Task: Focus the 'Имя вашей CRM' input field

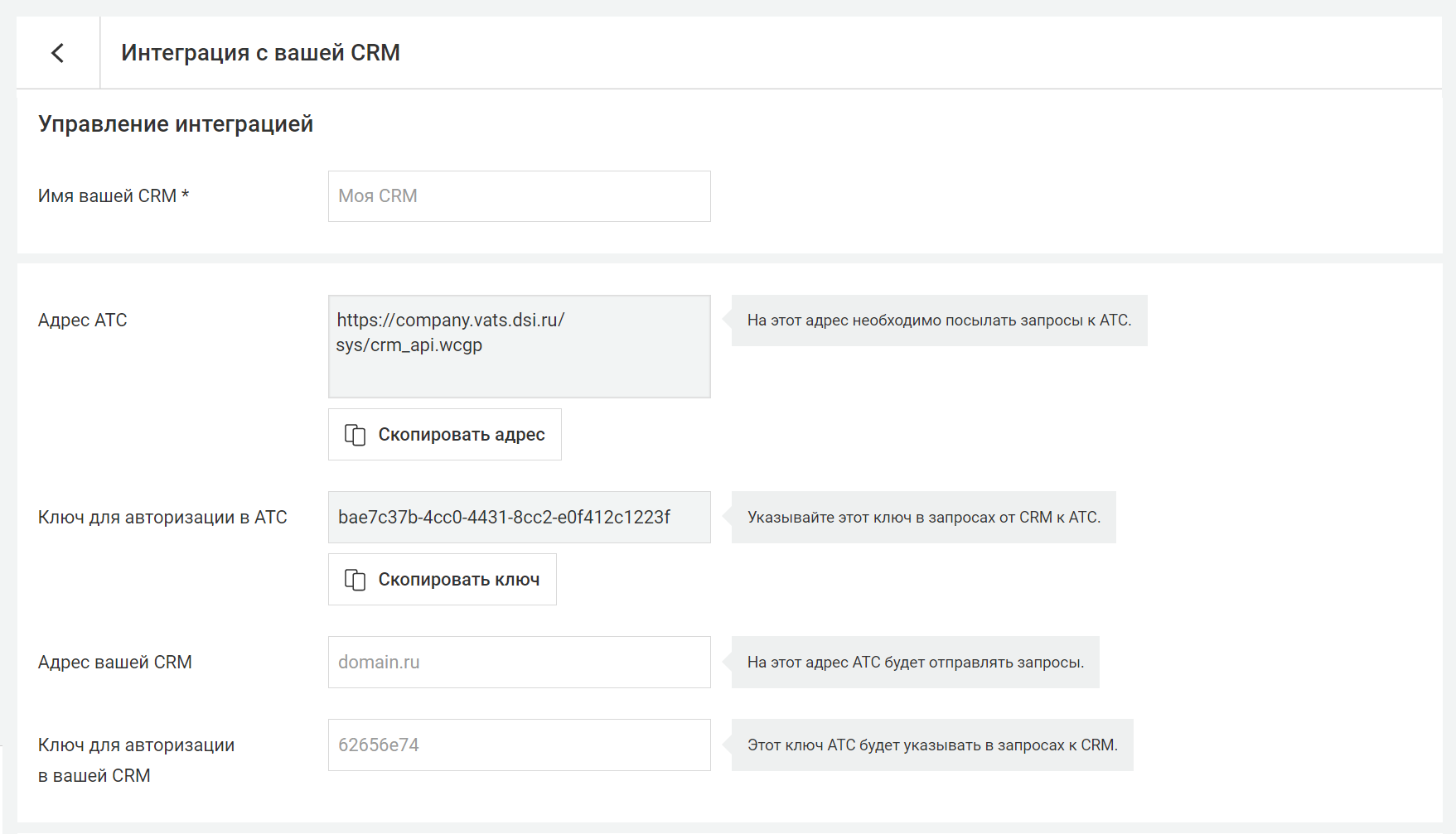Action: tap(519, 196)
